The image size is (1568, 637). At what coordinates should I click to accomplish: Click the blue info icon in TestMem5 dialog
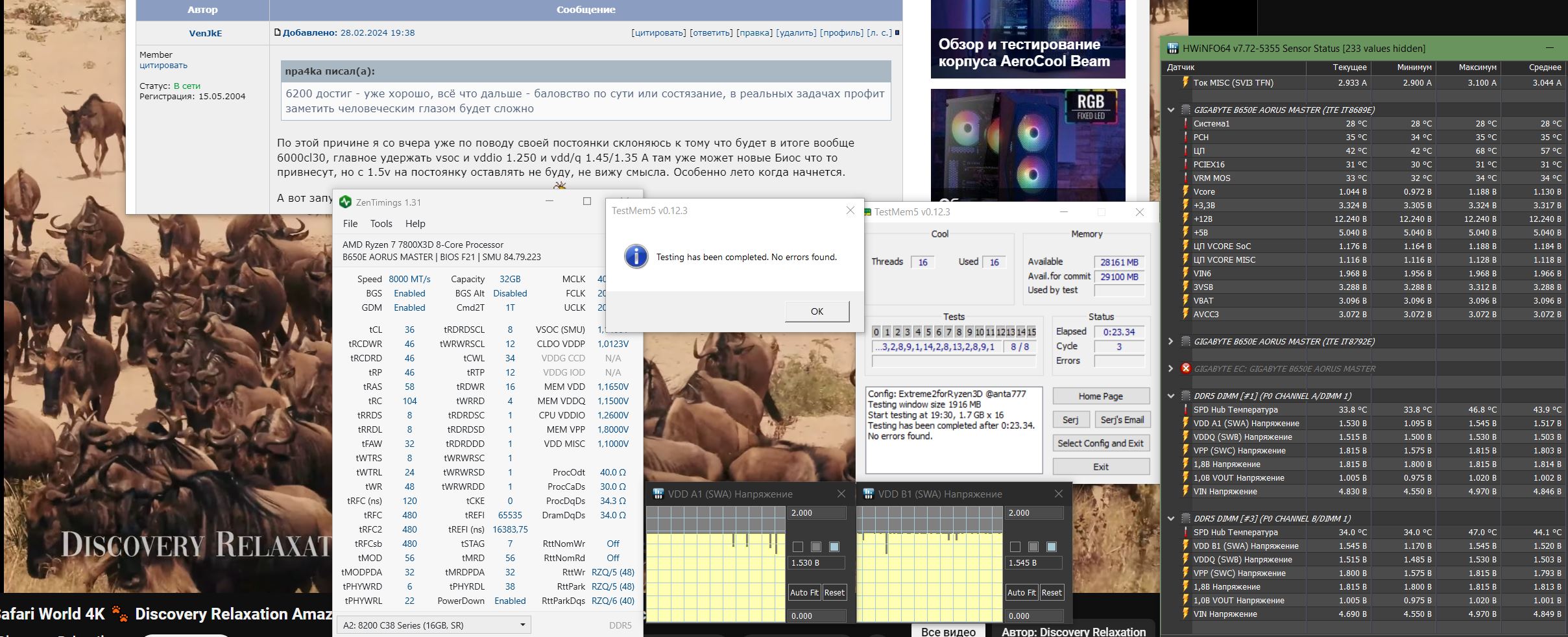point(636,256)
